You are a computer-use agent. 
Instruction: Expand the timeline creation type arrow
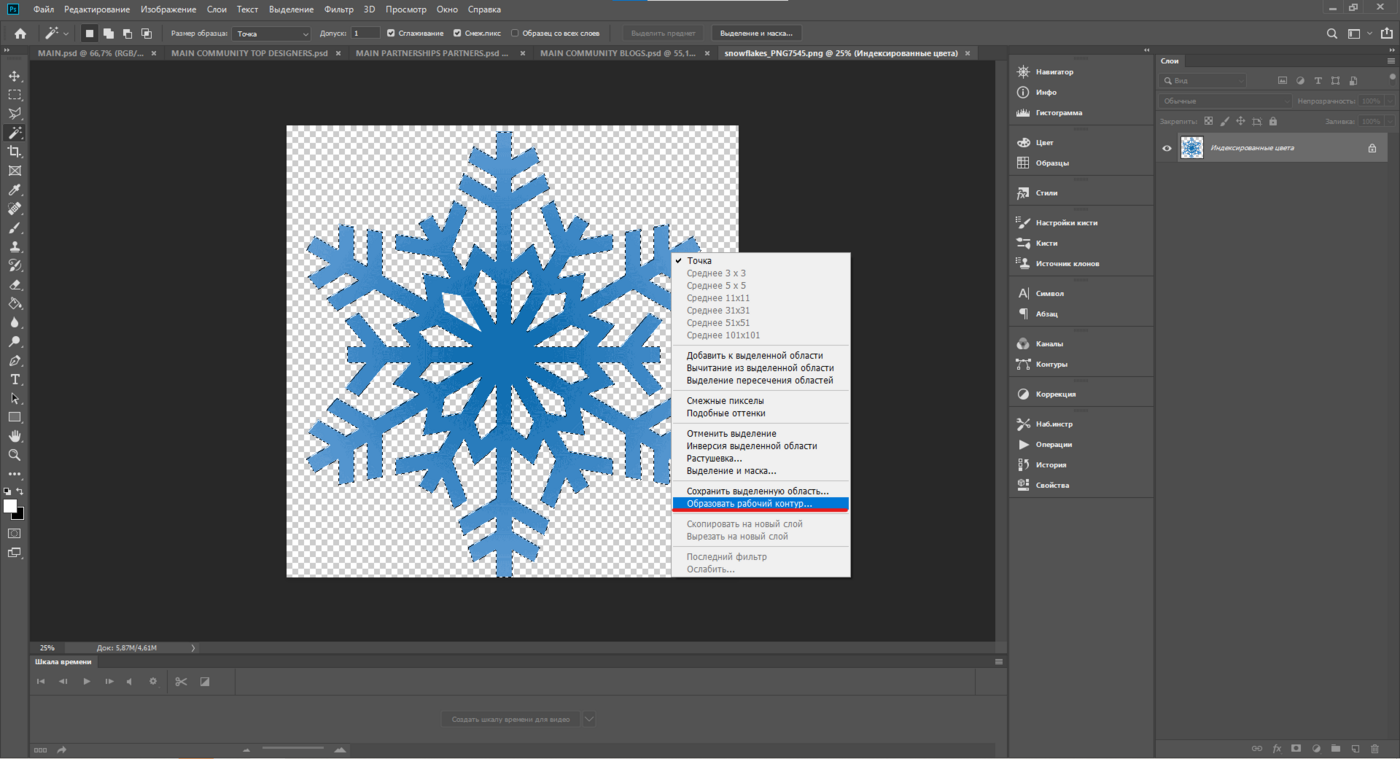click(589, 719)
